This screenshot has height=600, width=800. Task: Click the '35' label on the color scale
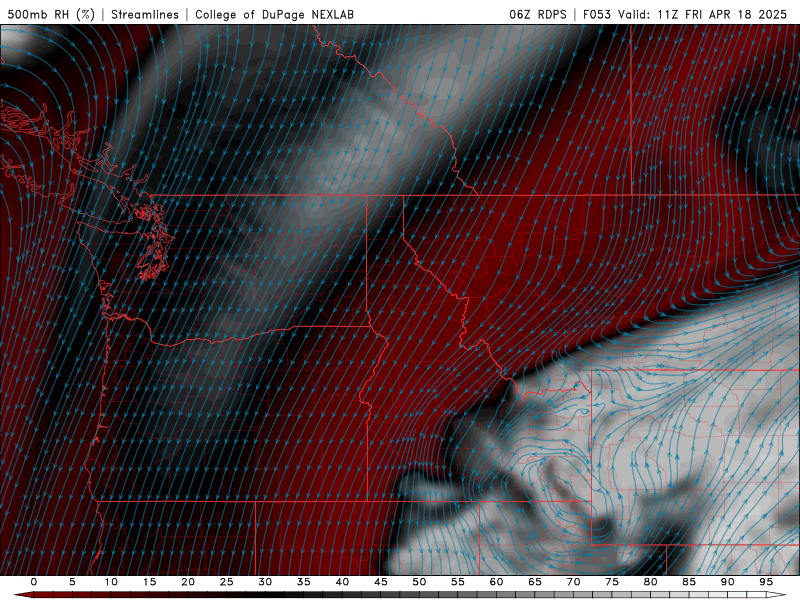coord(304,582)
